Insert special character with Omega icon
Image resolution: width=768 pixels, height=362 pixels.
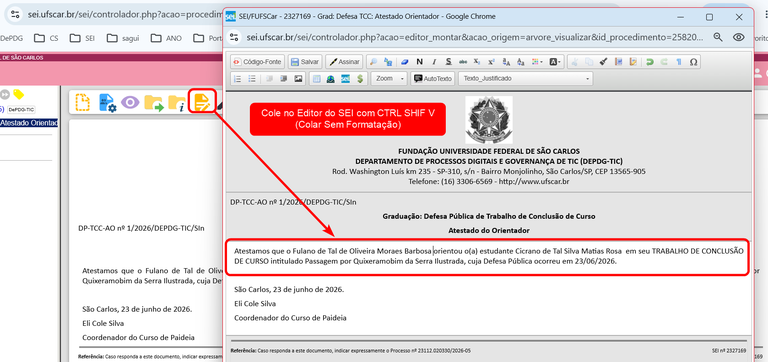[x=693, y=62]
